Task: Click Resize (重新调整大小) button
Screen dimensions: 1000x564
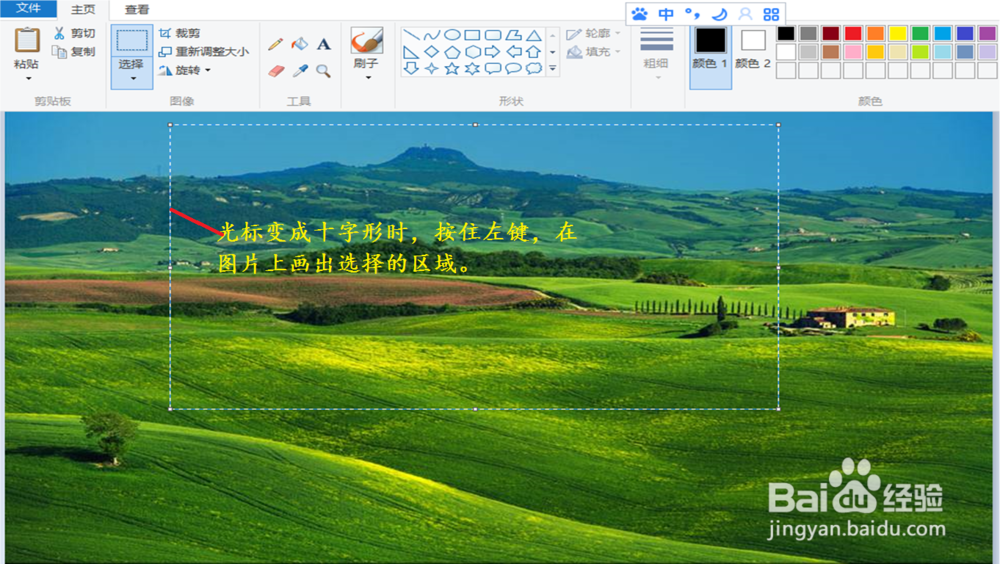Action: (x=204, y=52)
